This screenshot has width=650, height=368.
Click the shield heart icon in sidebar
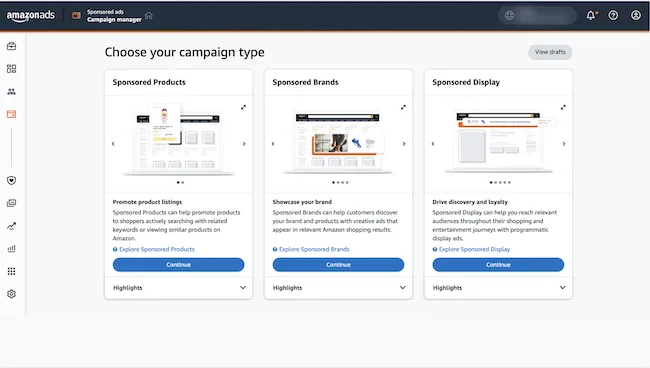tap(12, 180)
